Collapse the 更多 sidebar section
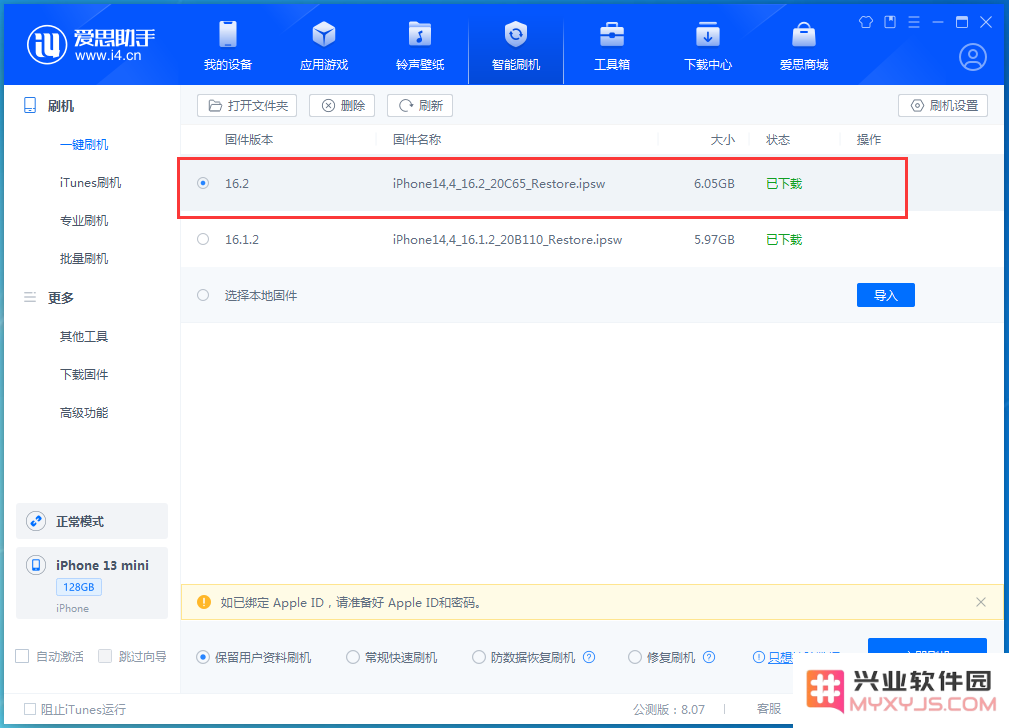Screen dimensions: 1009x728 pyautogui.click(x=60, y=297)
